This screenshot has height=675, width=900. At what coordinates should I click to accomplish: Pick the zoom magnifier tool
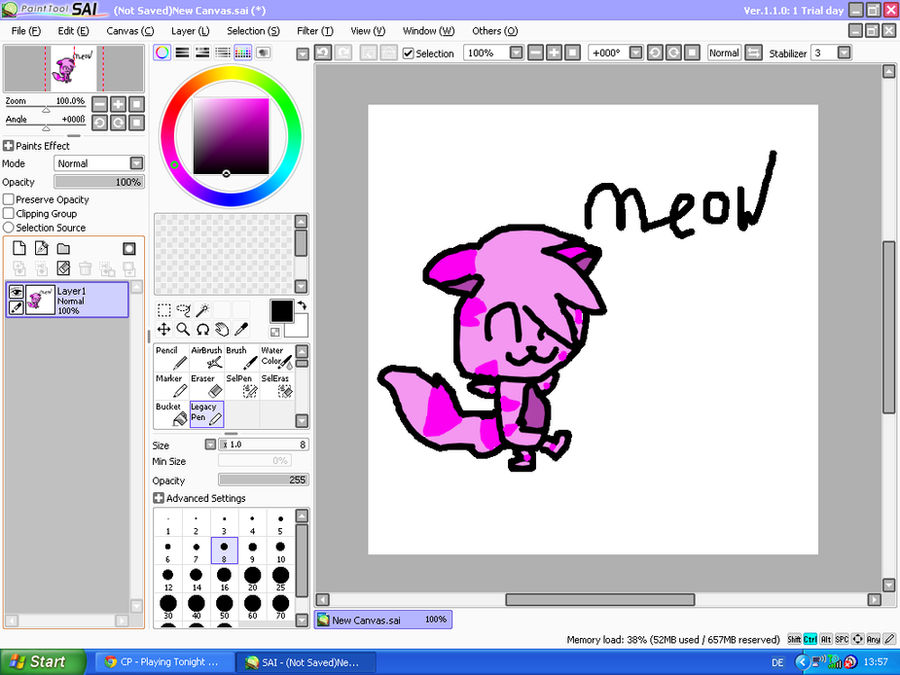(183, 329)
